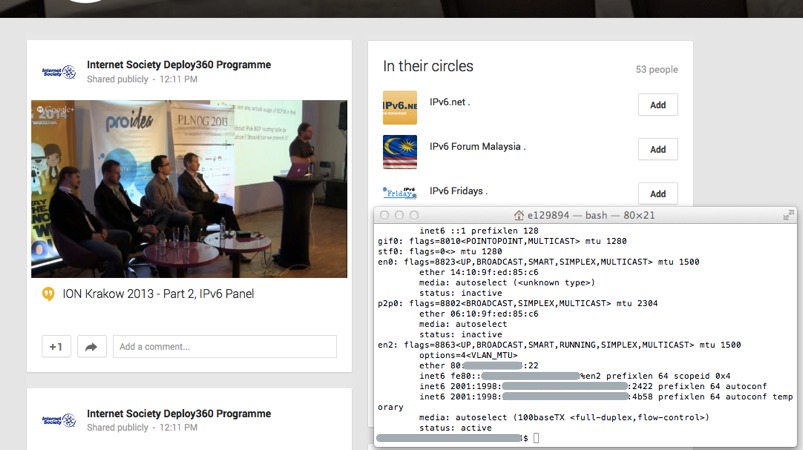
Task: Open the IPv6.net logo icon
Action: tap(400, 107)
